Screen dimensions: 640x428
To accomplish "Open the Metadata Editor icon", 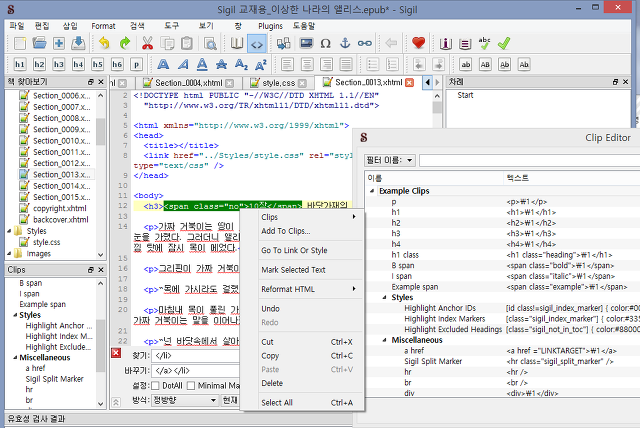I will pos(445,43).
